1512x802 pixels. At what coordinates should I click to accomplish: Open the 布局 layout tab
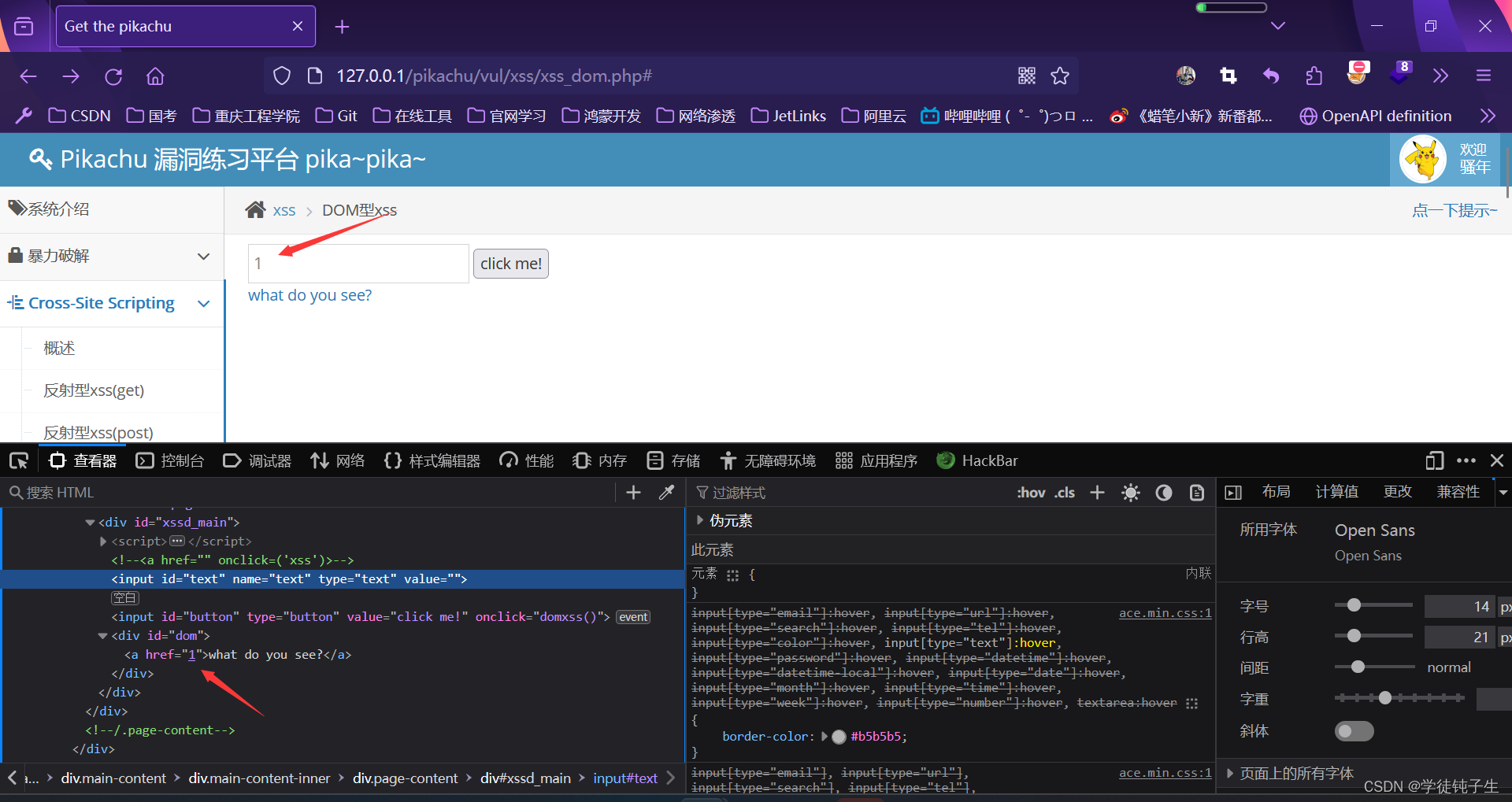pyautogui.click(x=1276, y=492)
